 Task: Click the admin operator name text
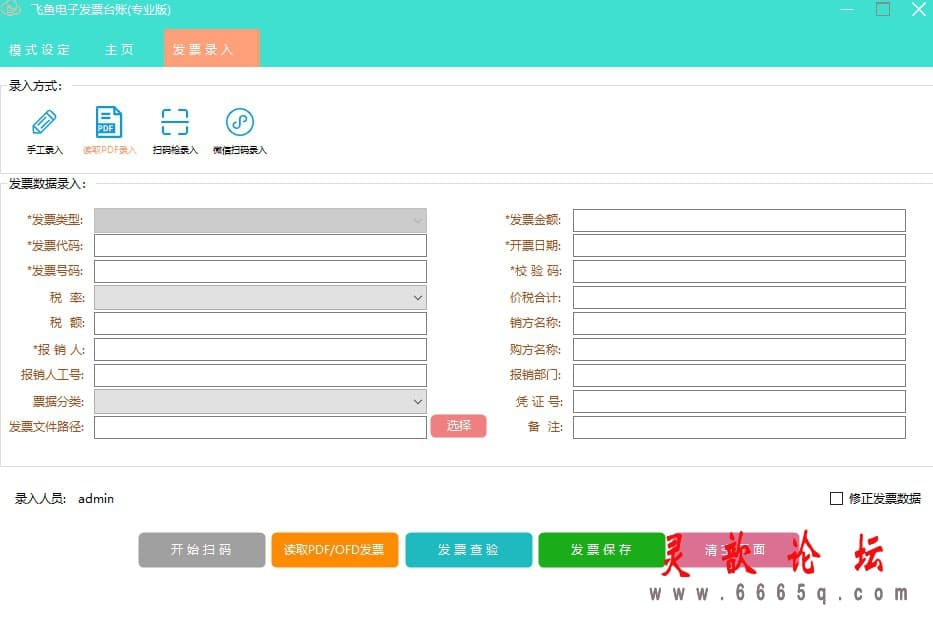click(96, 499)
